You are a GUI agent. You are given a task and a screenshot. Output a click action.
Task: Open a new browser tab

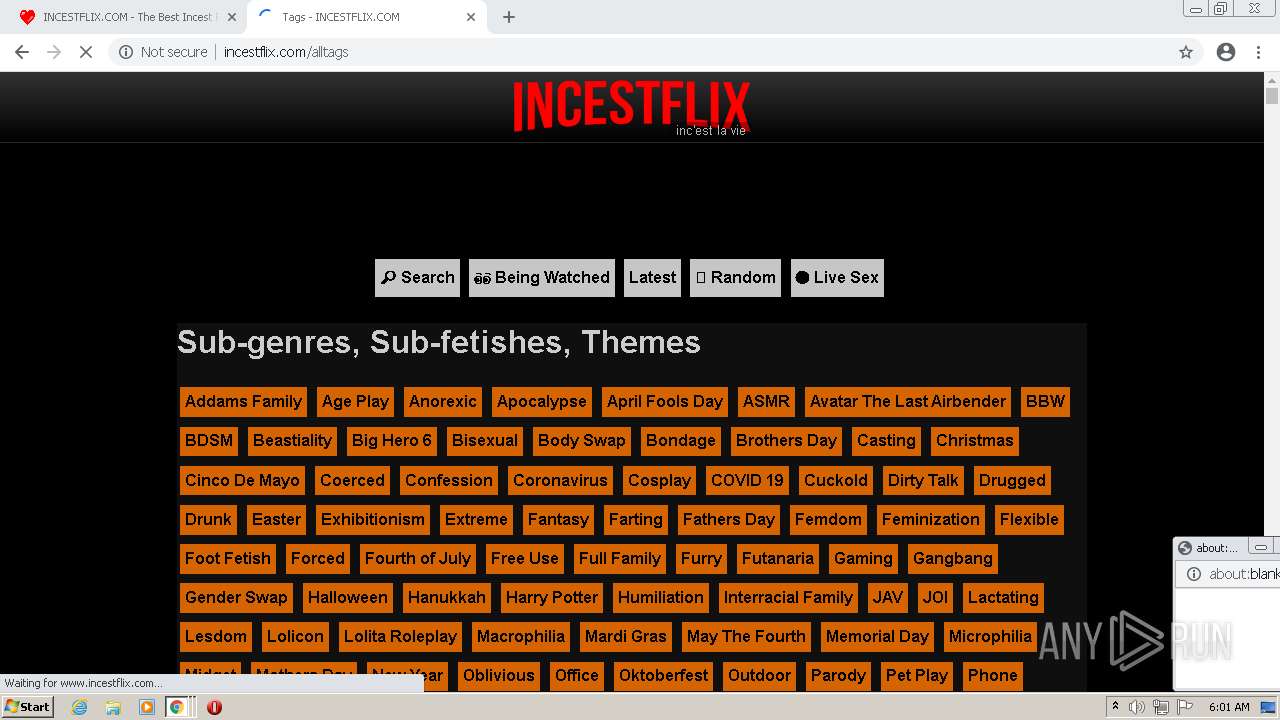(509, 17)
